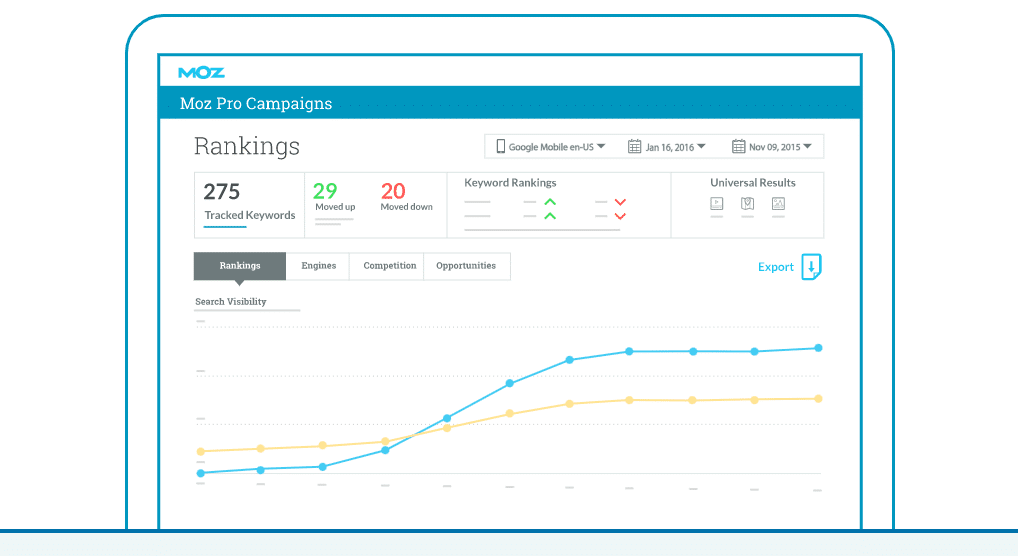This screenshot has height=556, width=1018.
Task: Click the upper green up-arrow in Keyword Rankings
Action: (550, 203)
